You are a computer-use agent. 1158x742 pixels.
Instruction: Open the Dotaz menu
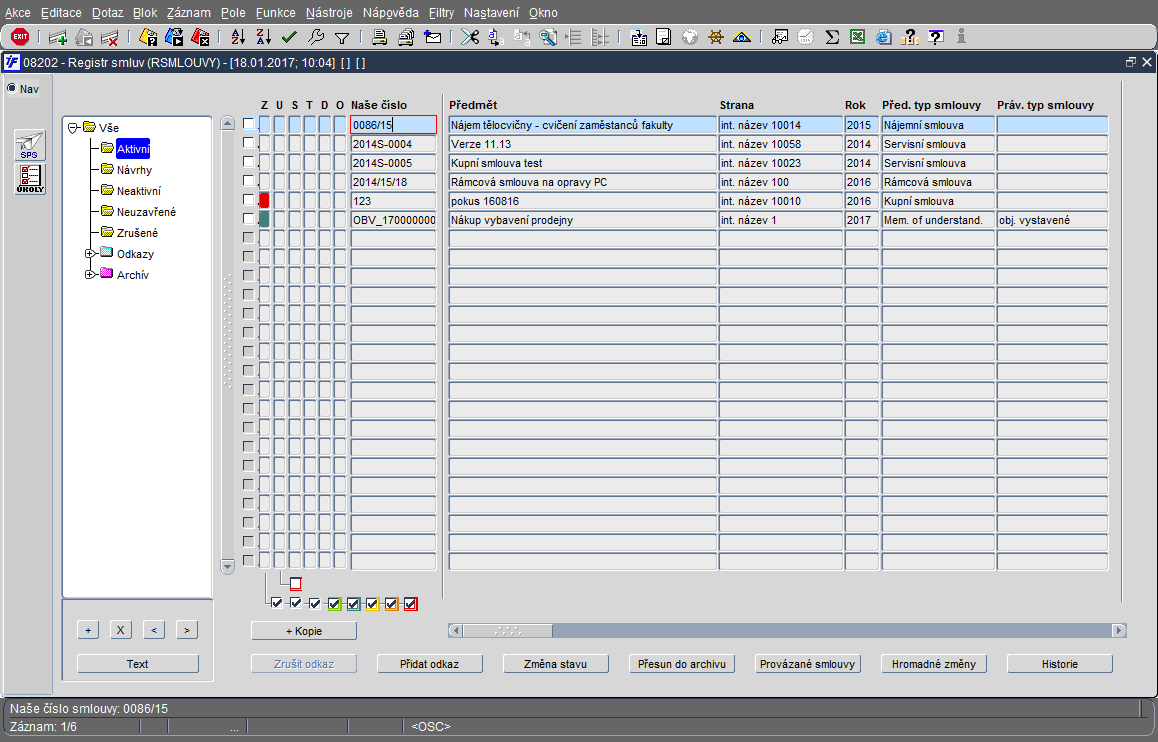click(108, 13)
